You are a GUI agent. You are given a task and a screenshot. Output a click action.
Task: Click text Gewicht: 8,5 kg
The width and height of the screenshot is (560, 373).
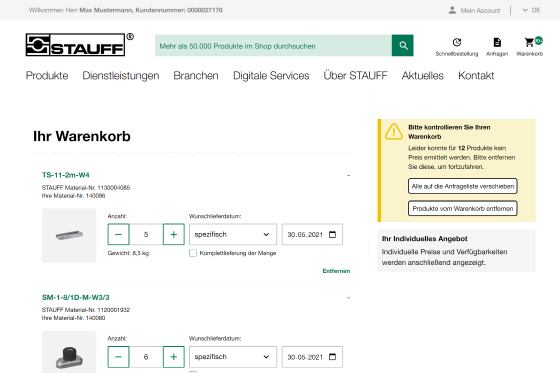click(128, 253)
